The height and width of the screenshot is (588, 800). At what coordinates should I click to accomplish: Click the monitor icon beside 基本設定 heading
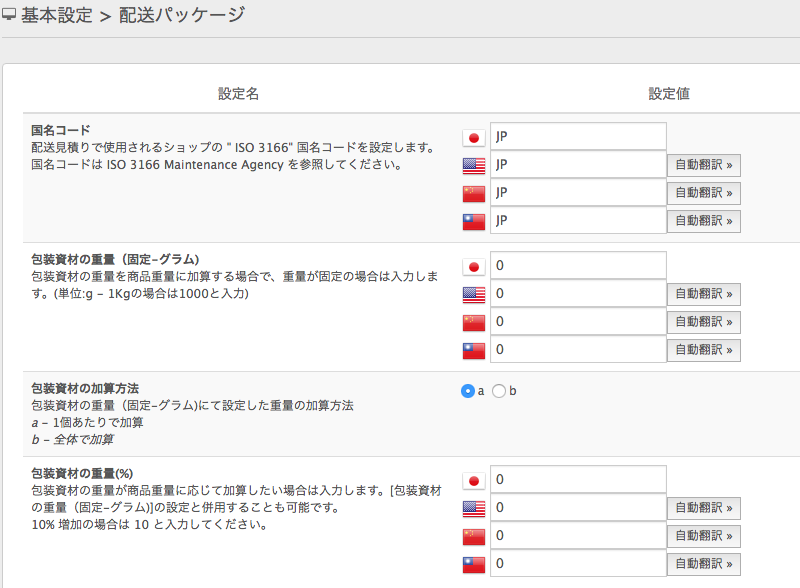click(9, 16)
